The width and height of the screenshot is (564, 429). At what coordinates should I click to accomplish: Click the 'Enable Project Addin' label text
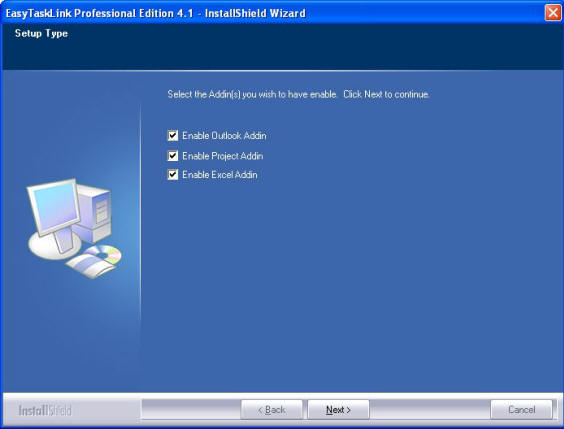tap(223, 156)
